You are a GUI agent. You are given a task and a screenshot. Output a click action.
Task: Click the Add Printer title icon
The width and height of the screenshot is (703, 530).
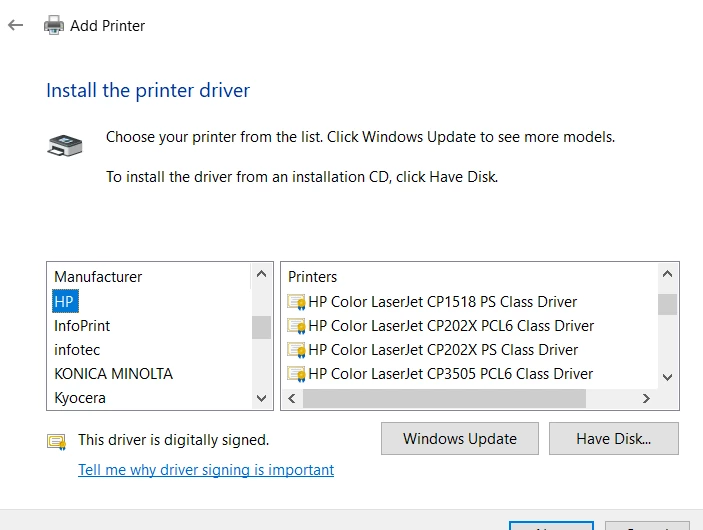point(54,25)
